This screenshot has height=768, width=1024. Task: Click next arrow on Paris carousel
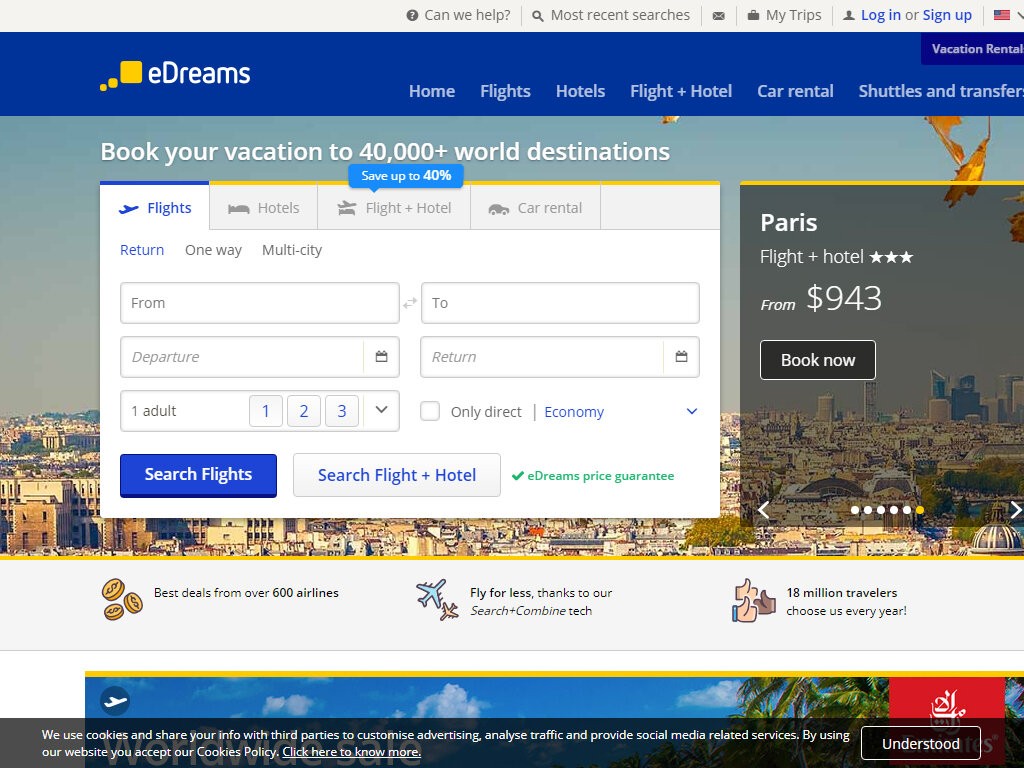(x=1016, y=510)
